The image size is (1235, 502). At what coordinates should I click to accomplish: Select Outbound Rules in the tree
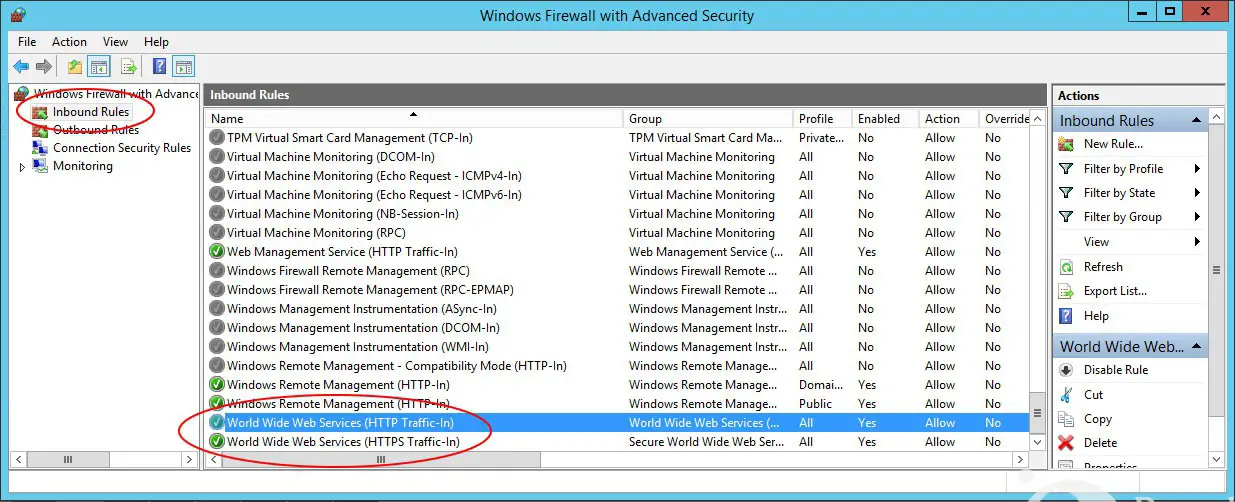tap(95, 130)
